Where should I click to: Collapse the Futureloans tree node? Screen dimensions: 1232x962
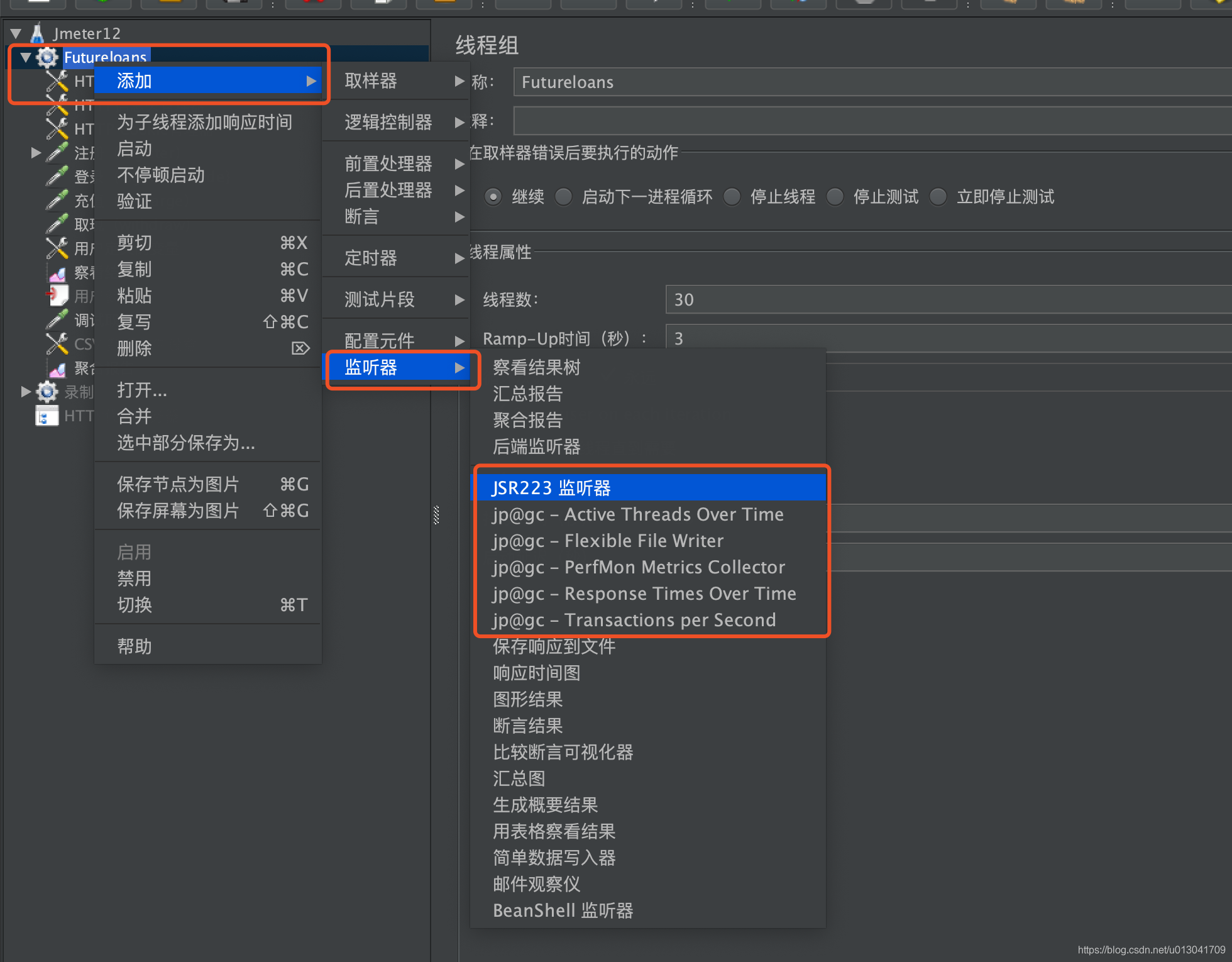pos(26,57)
